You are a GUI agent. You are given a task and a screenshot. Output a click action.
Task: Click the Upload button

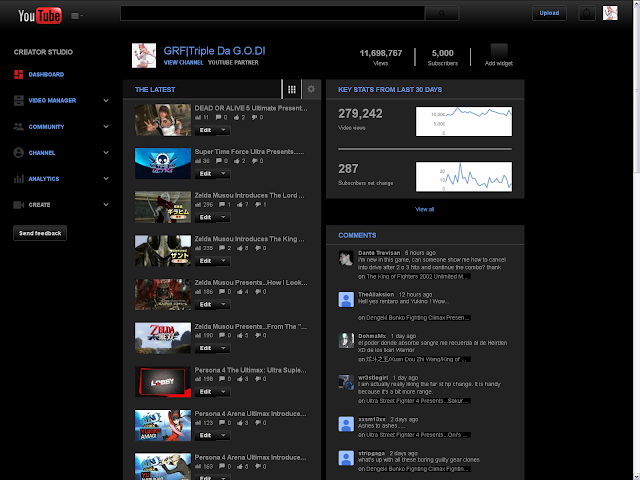[549, 13]
